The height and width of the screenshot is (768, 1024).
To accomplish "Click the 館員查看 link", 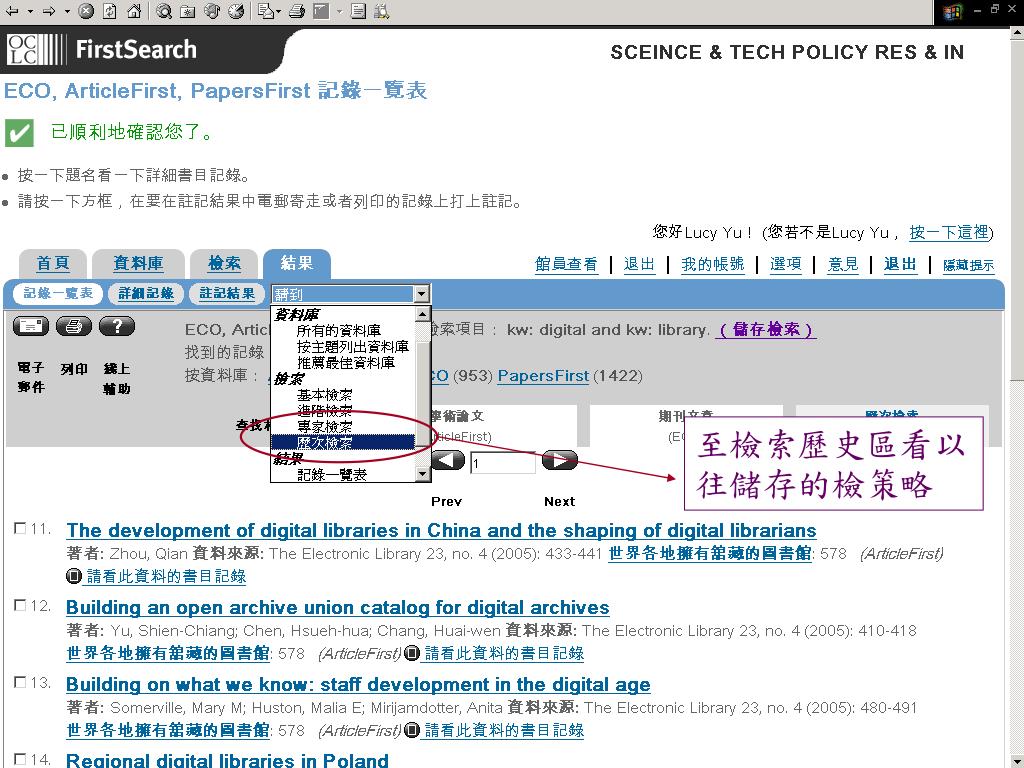I will (566, 264).
